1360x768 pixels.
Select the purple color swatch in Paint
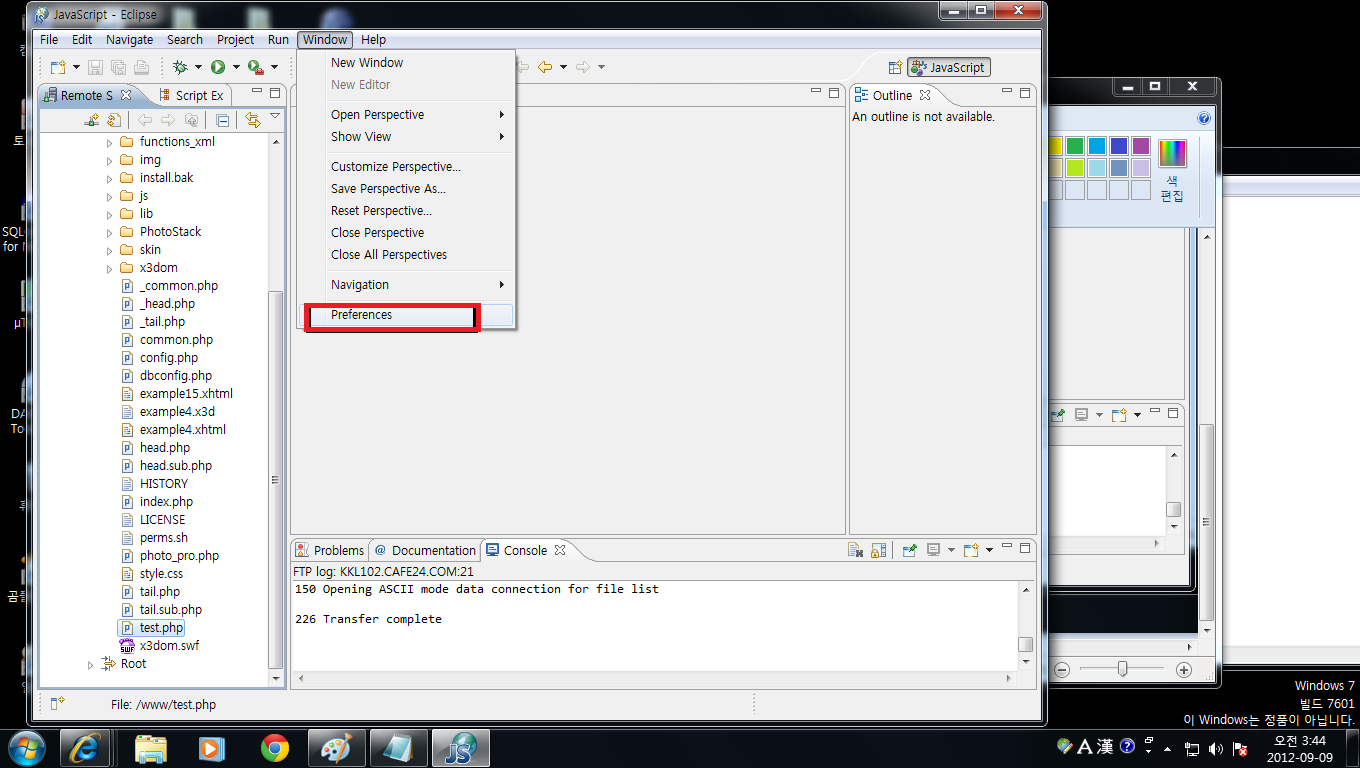tap(1141, 146)
